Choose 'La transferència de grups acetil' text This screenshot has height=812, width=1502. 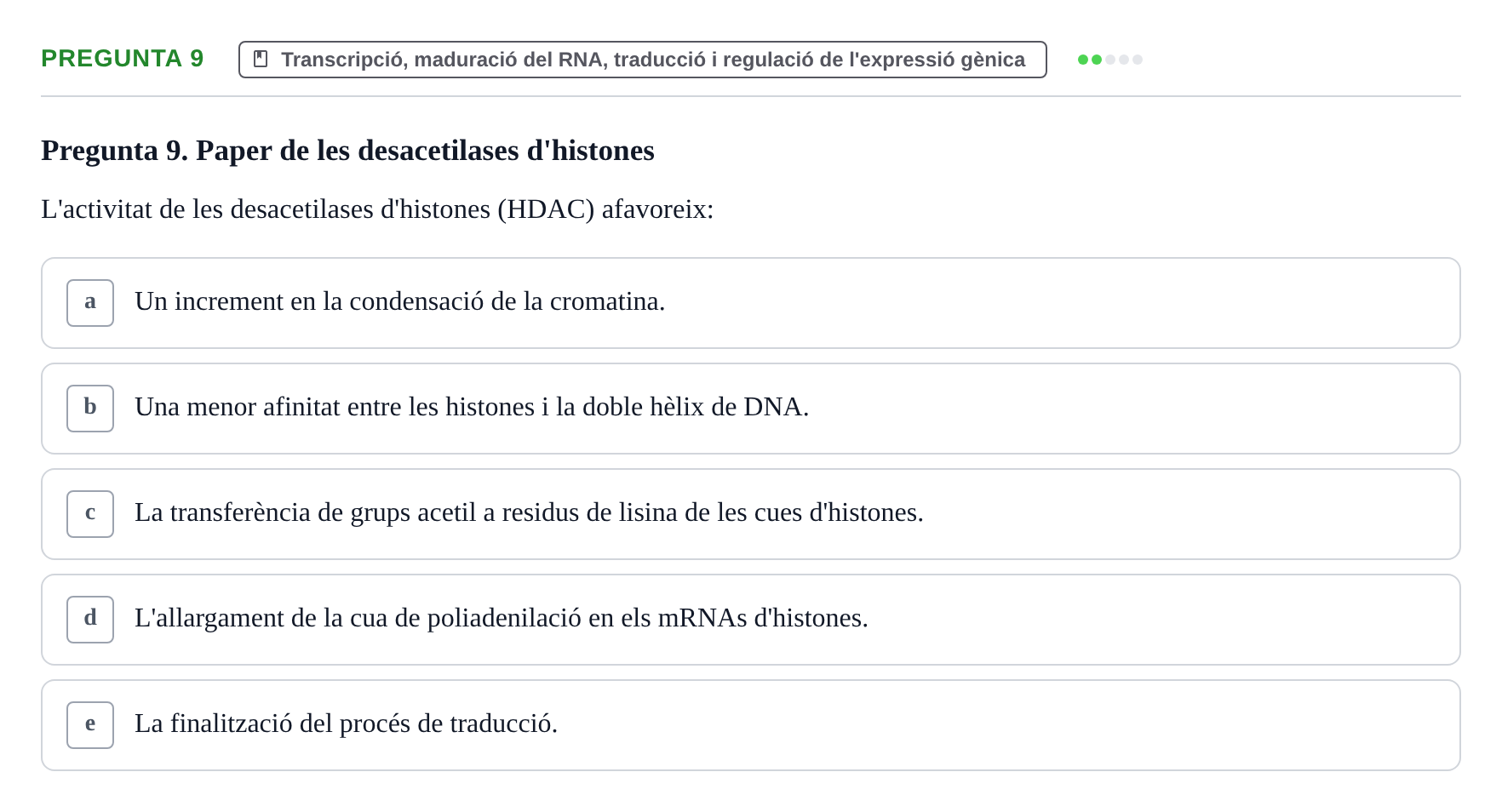pyautogui.click(x=529, y=512)
